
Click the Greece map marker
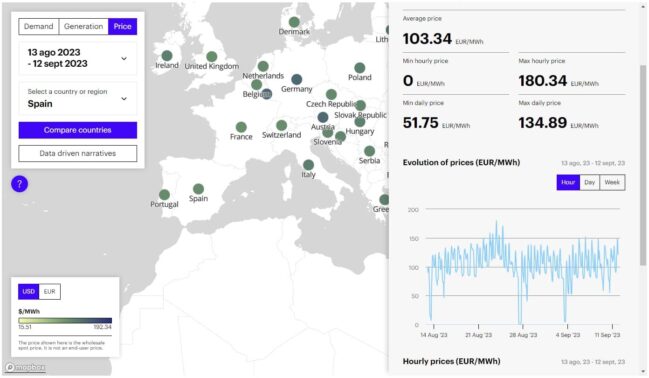tap(385, 200)
